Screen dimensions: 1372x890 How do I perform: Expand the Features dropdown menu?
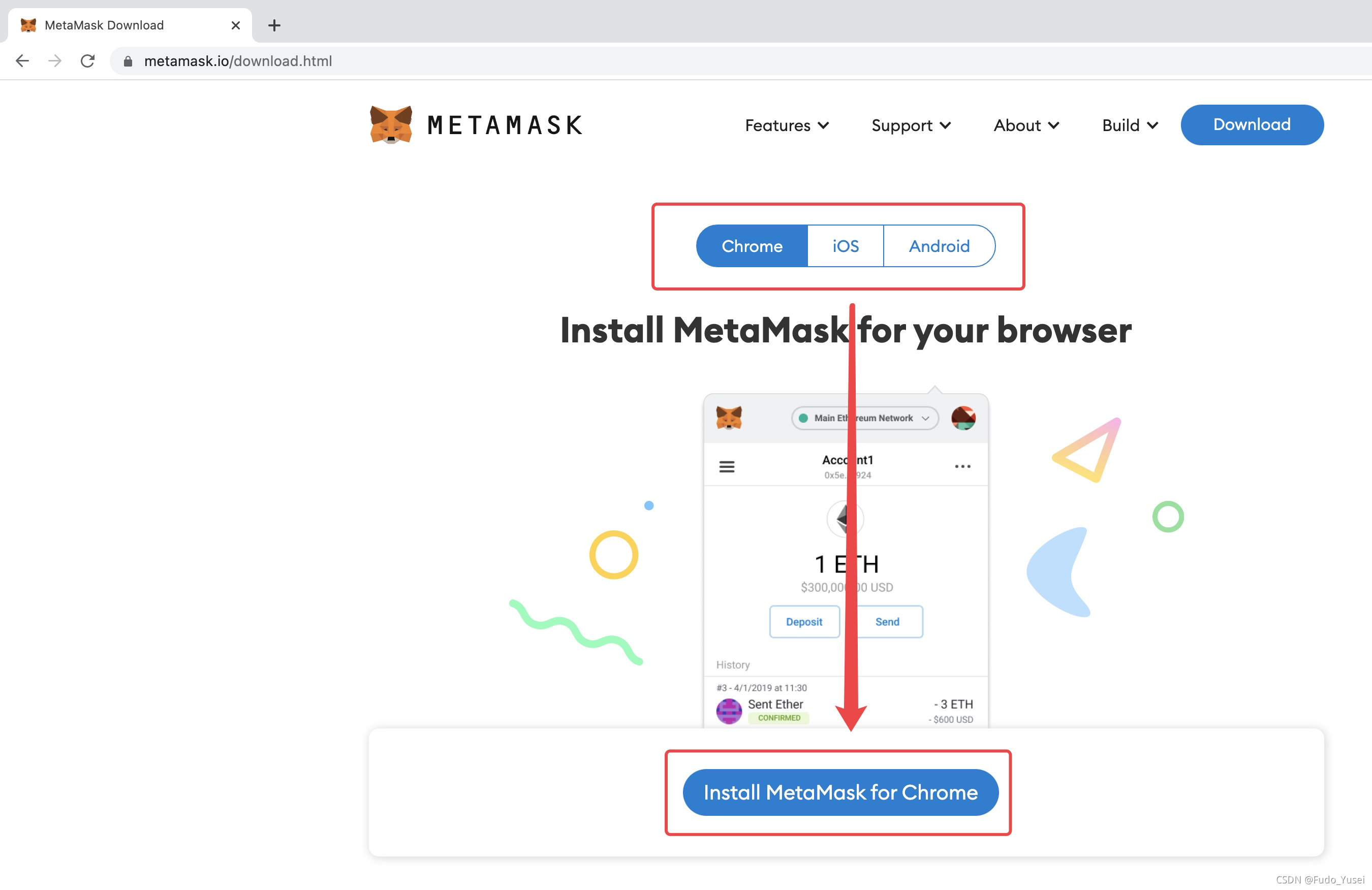[x=786, y=124]
